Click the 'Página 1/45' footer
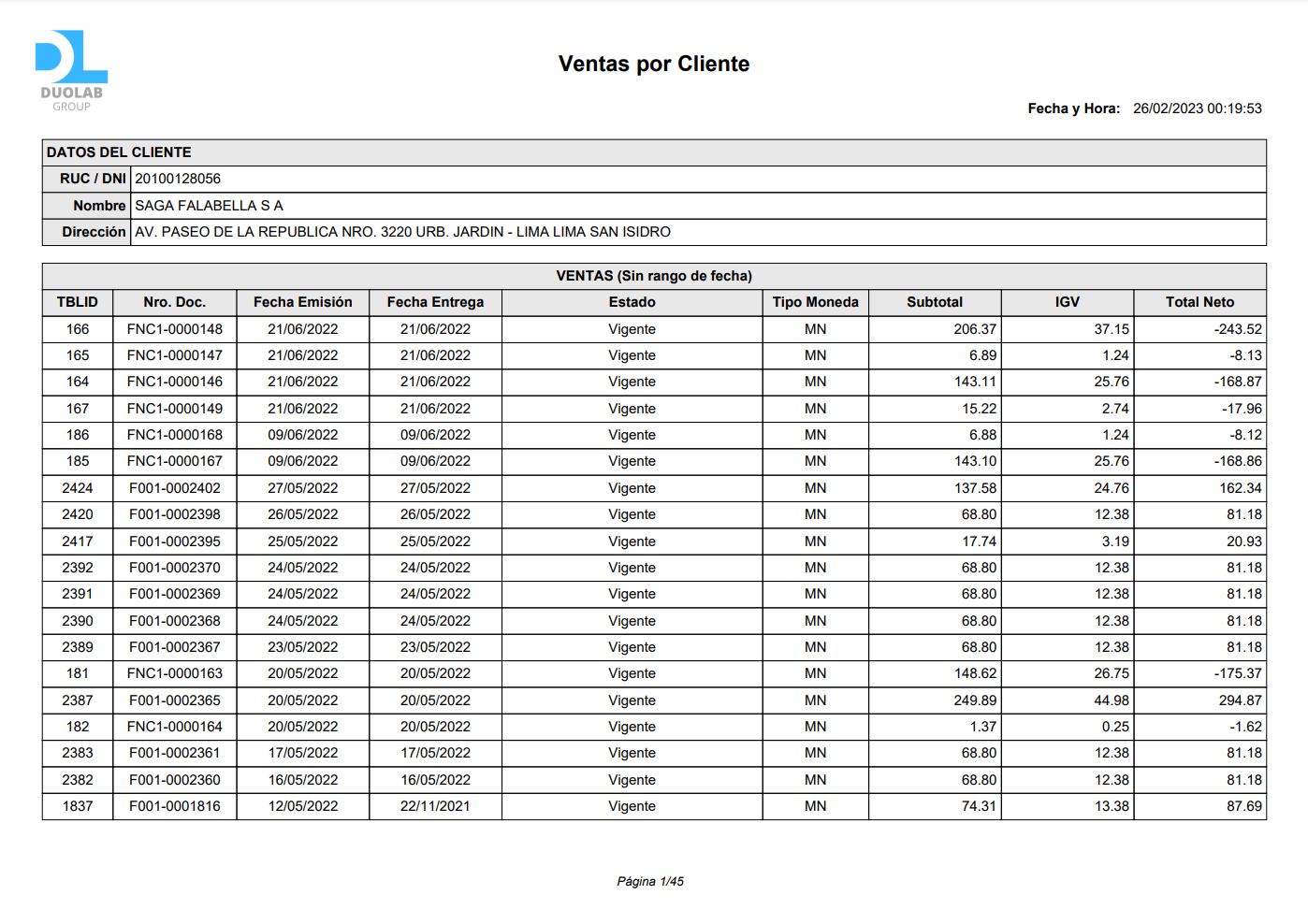Image resolution: width=1308 pixels, height=924 pixels. 650,881
